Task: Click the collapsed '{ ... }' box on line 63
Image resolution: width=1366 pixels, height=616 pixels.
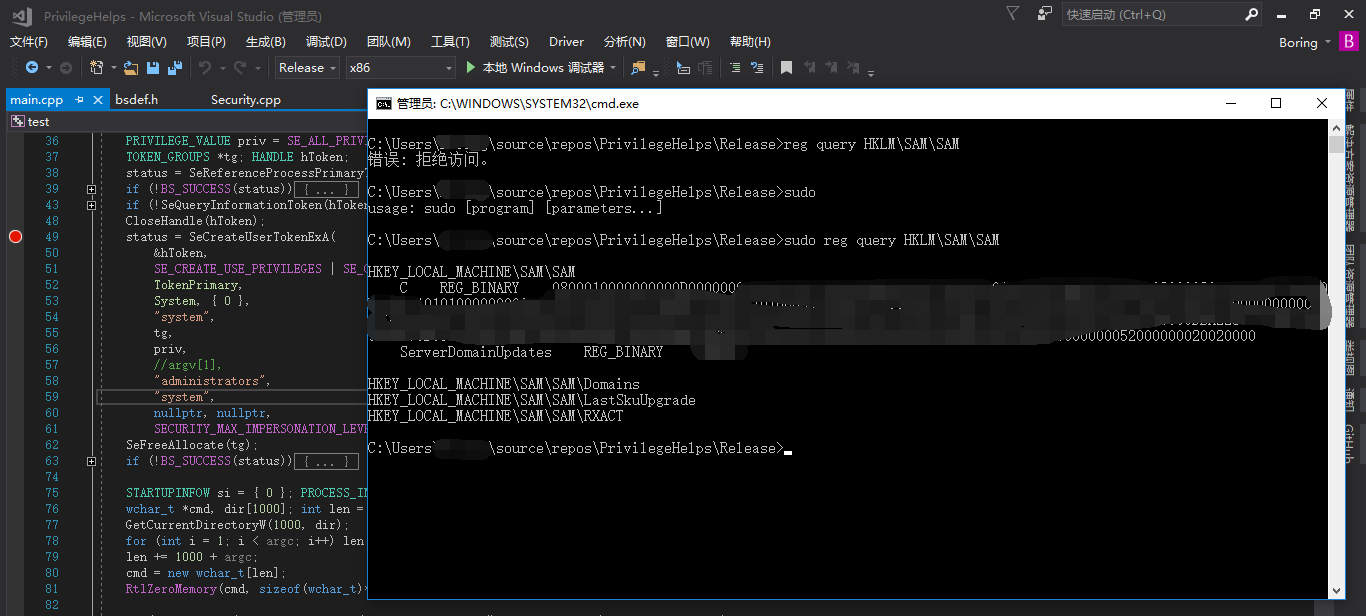Action: 325,461
